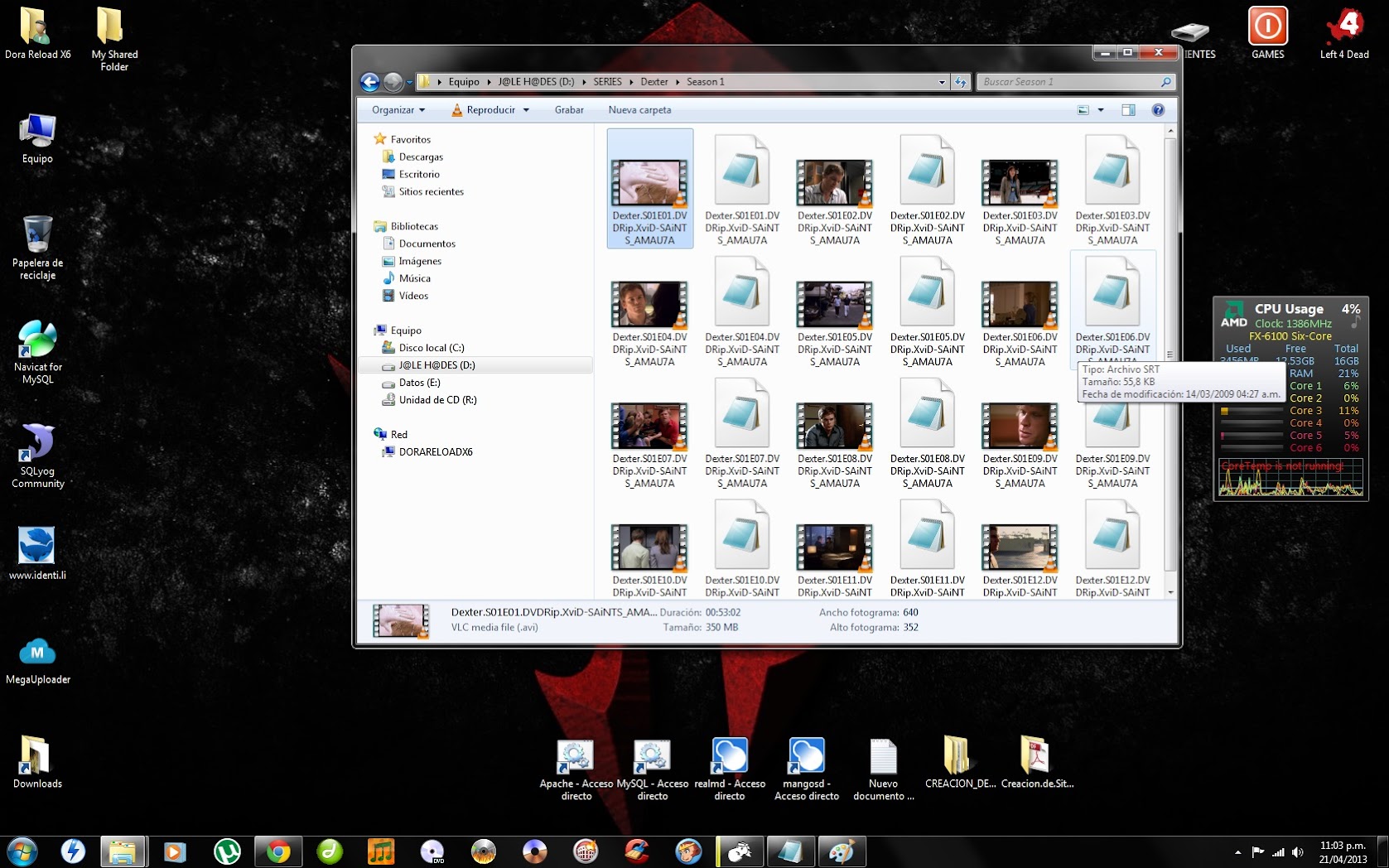Click the file list scroll down arrow
This screenshot has width=1389, height=868.
coord(1170,593)
